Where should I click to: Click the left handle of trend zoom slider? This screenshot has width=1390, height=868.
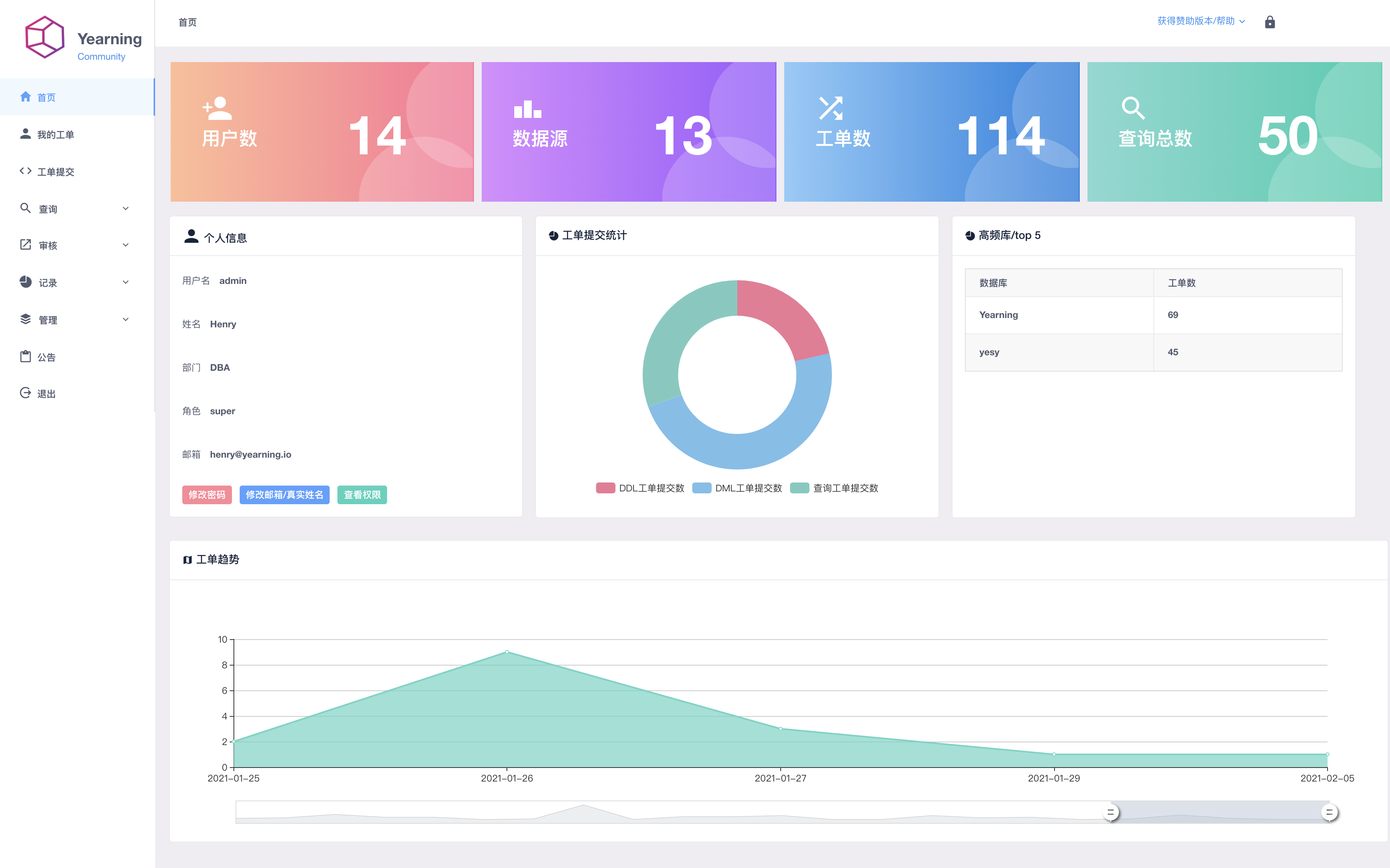point(1110,812)
